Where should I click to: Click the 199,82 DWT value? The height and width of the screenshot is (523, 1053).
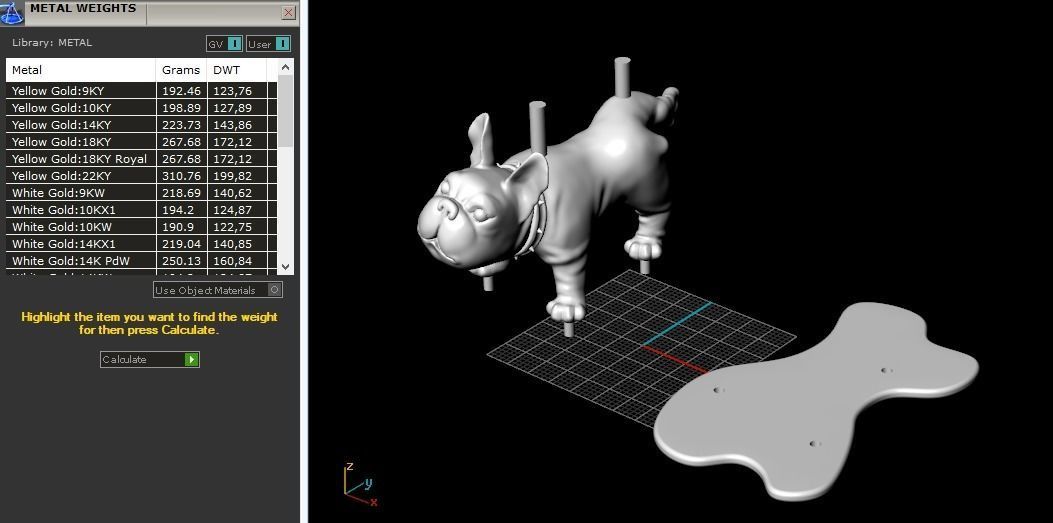point(232,176)
